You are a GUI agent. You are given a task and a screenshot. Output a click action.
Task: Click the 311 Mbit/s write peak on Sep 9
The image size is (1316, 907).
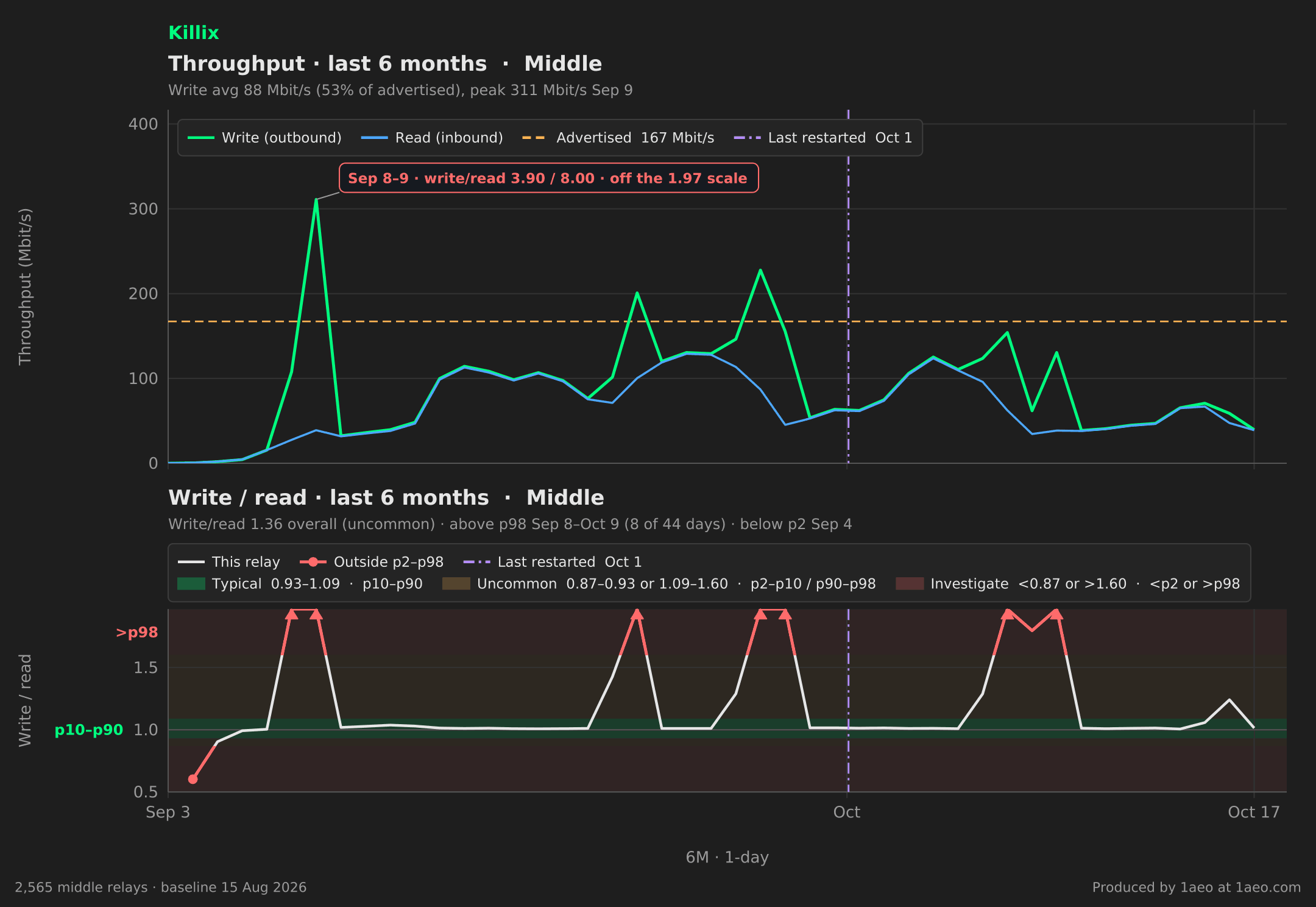click(x=316, y=199)
